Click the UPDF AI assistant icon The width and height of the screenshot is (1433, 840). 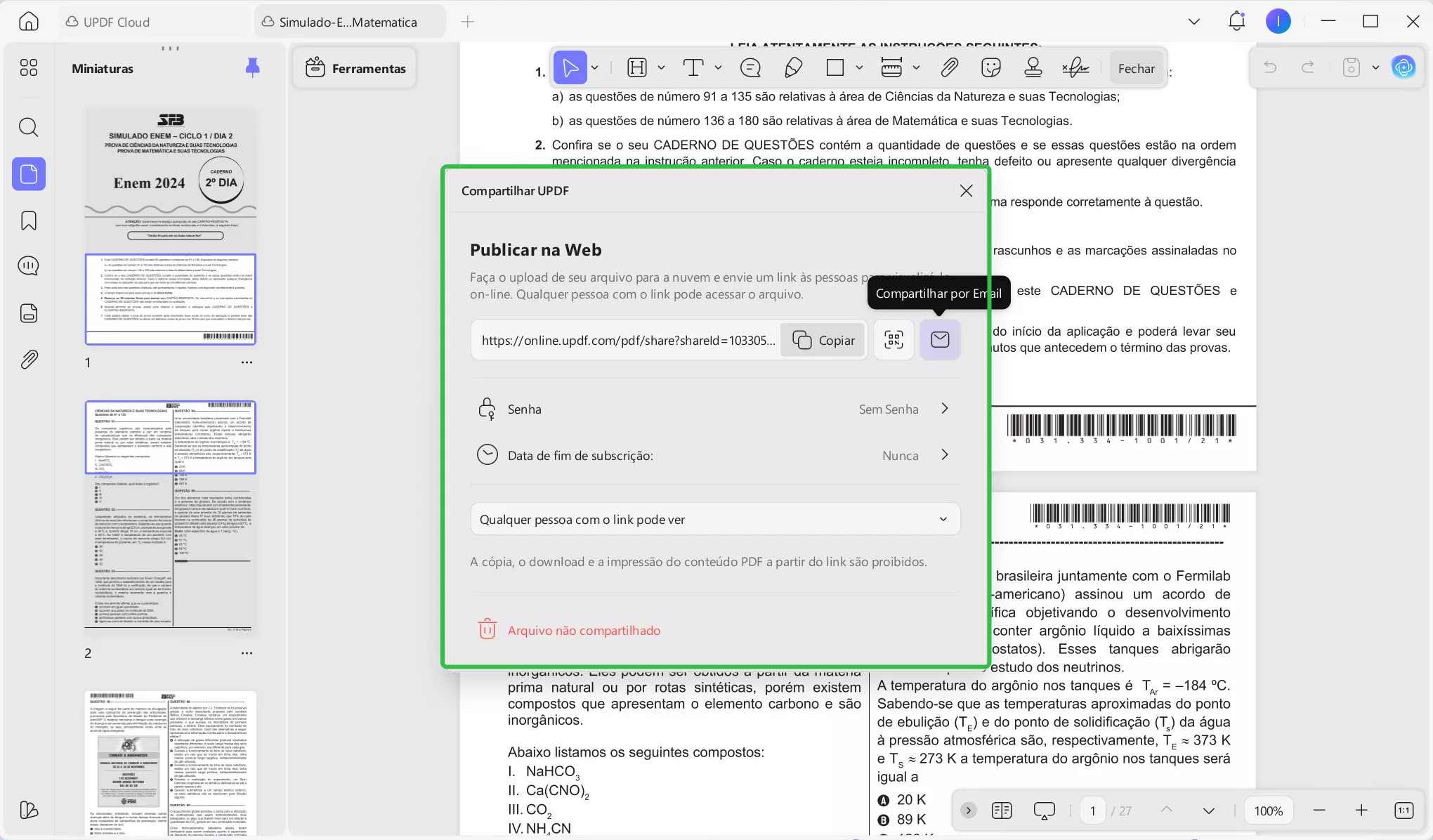tap(1403, 67)
